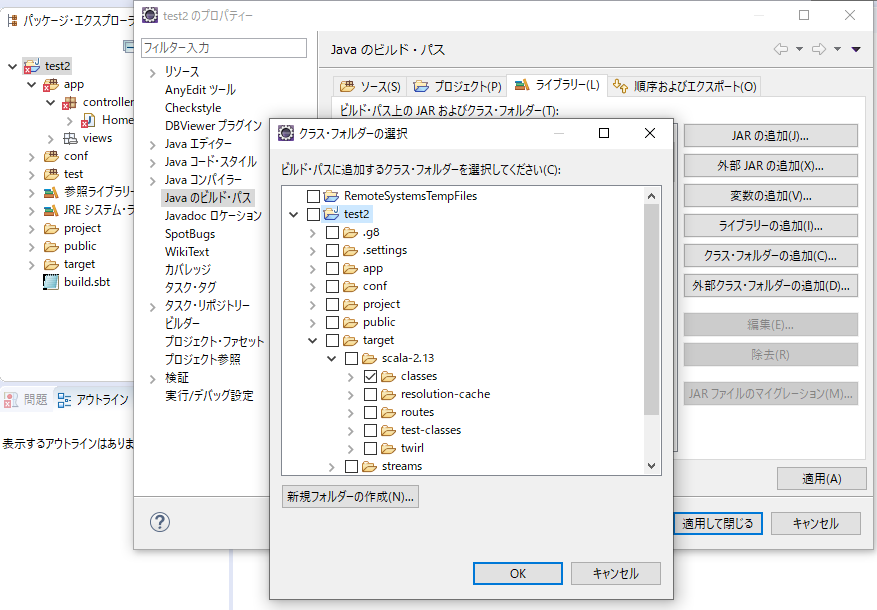Check the test-classes folder checkbox

pos(370,431)
